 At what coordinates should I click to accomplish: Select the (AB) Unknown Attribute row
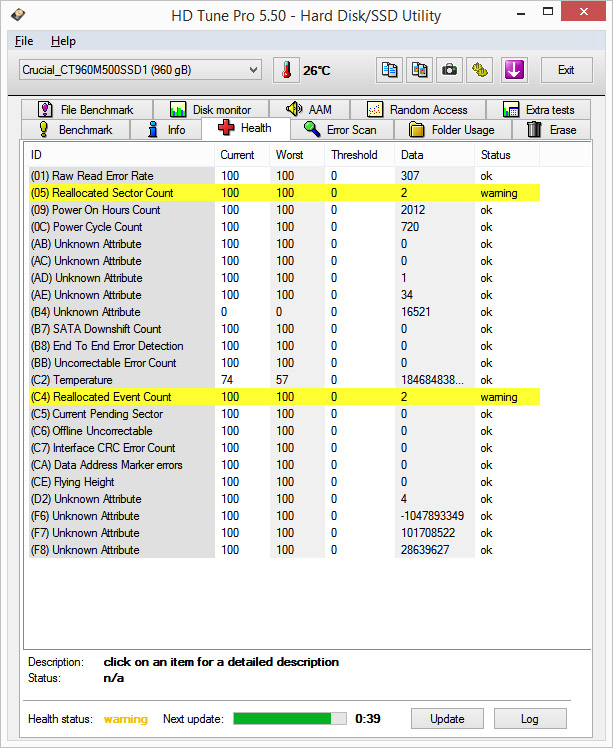click(284, 244)
